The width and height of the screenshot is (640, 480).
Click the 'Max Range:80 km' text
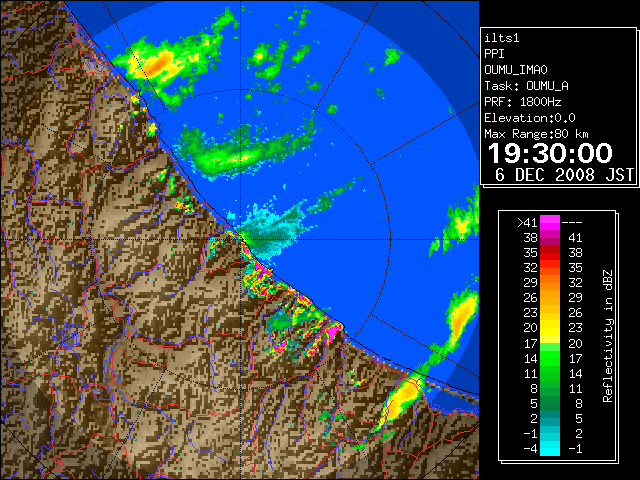tap(536, 134)
